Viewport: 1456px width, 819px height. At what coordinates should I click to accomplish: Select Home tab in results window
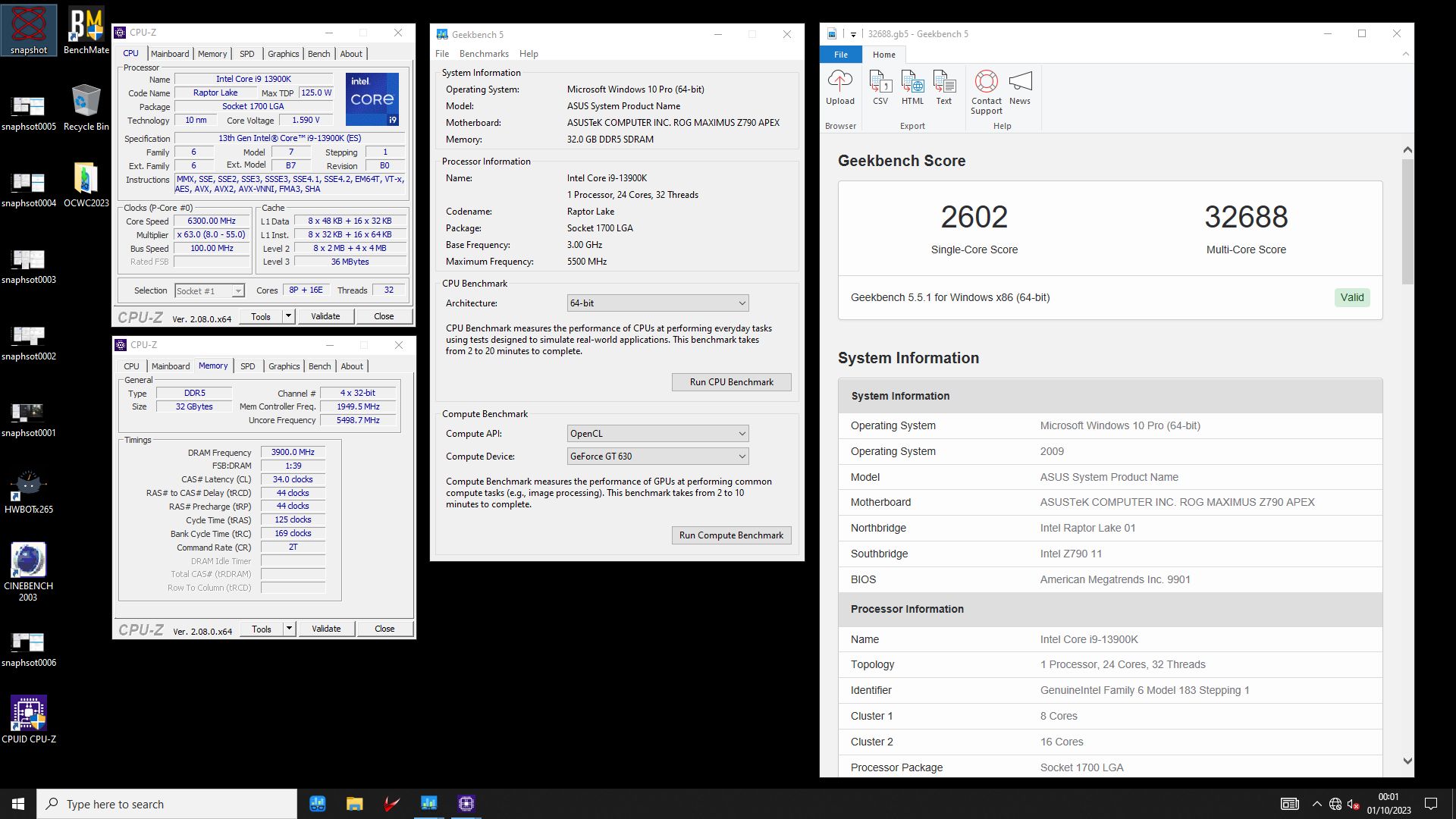(x=883, y=55)
